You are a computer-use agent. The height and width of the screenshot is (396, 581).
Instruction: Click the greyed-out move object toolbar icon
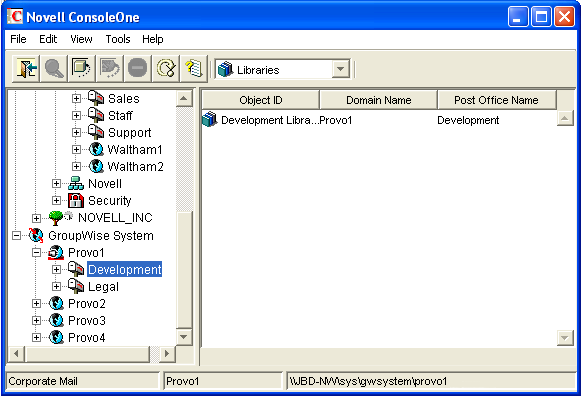[x=110, y=69]
